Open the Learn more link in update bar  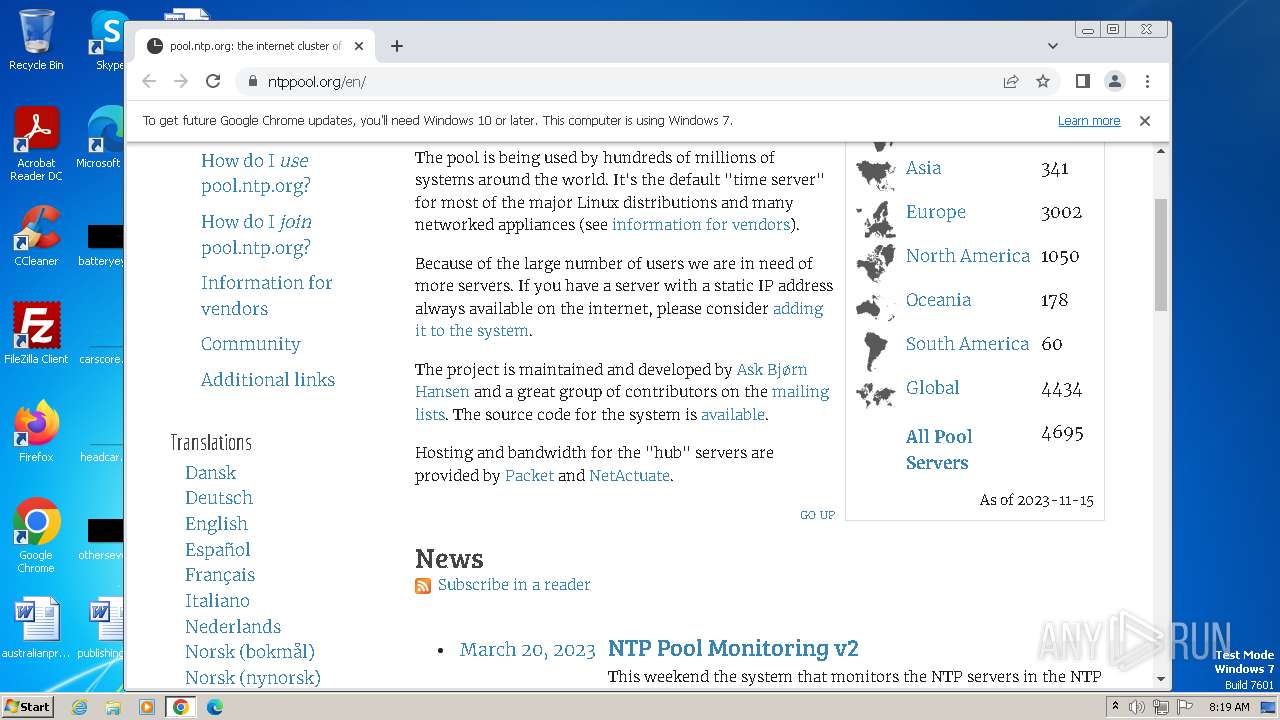tap(1089, 121)
